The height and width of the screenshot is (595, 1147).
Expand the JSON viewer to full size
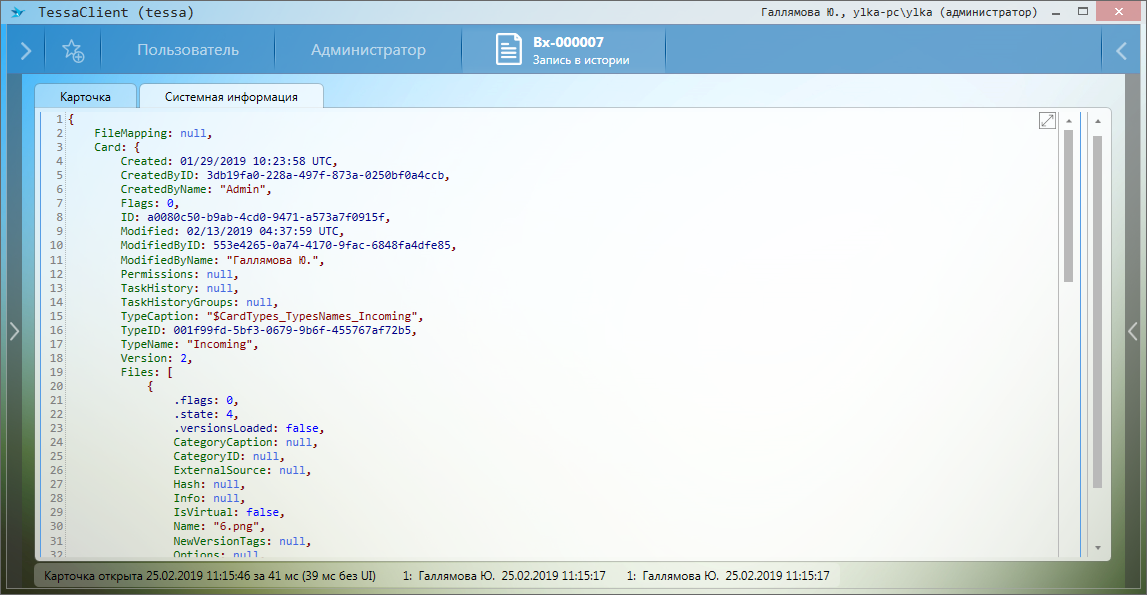(1047, 121)
